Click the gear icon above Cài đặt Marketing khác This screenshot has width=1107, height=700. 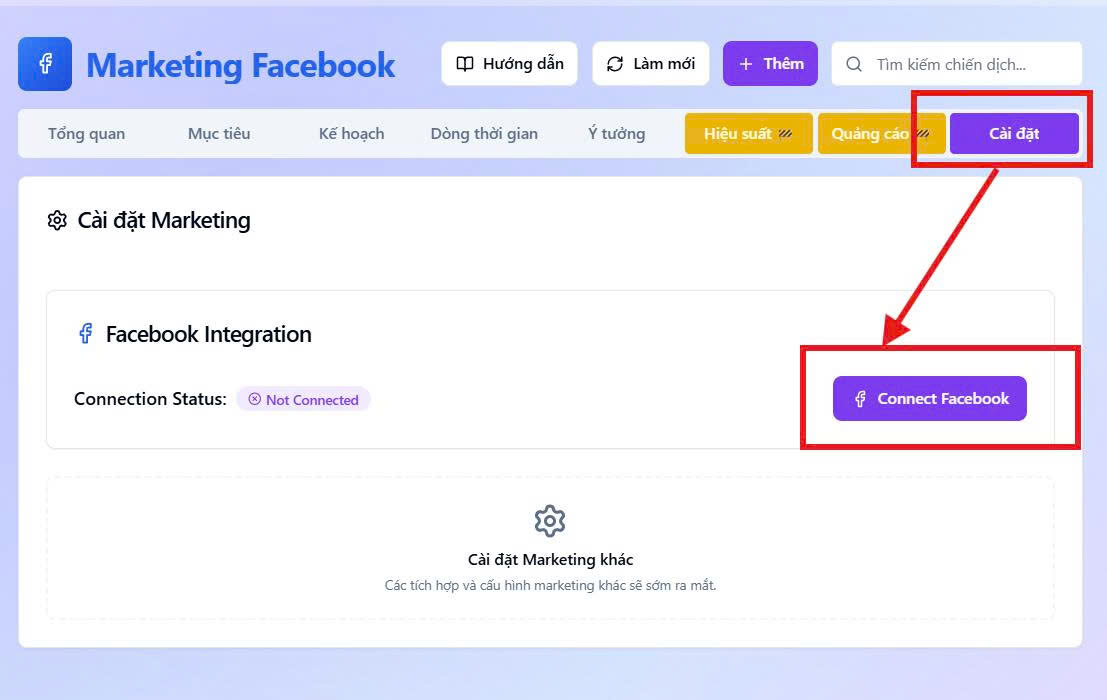[550, 521]
